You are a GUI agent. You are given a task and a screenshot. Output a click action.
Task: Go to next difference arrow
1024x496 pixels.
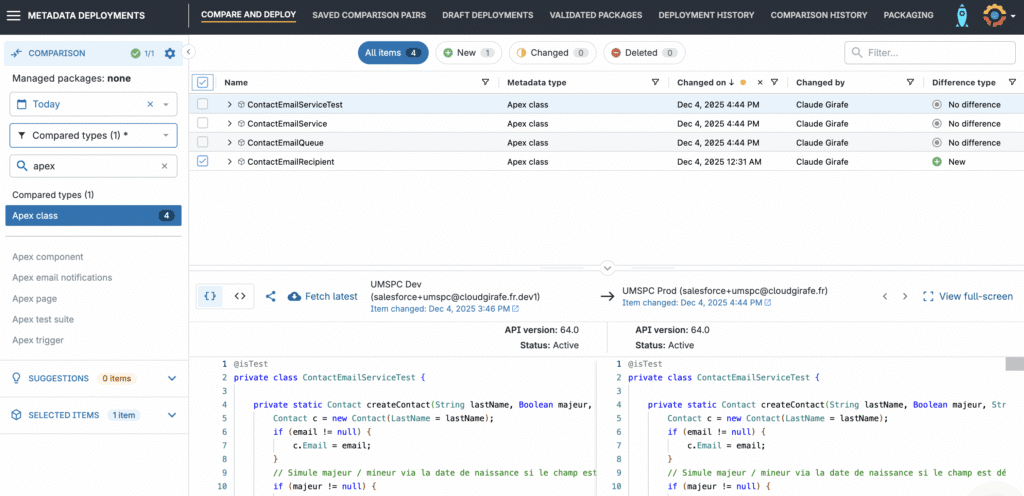point(905,296)
